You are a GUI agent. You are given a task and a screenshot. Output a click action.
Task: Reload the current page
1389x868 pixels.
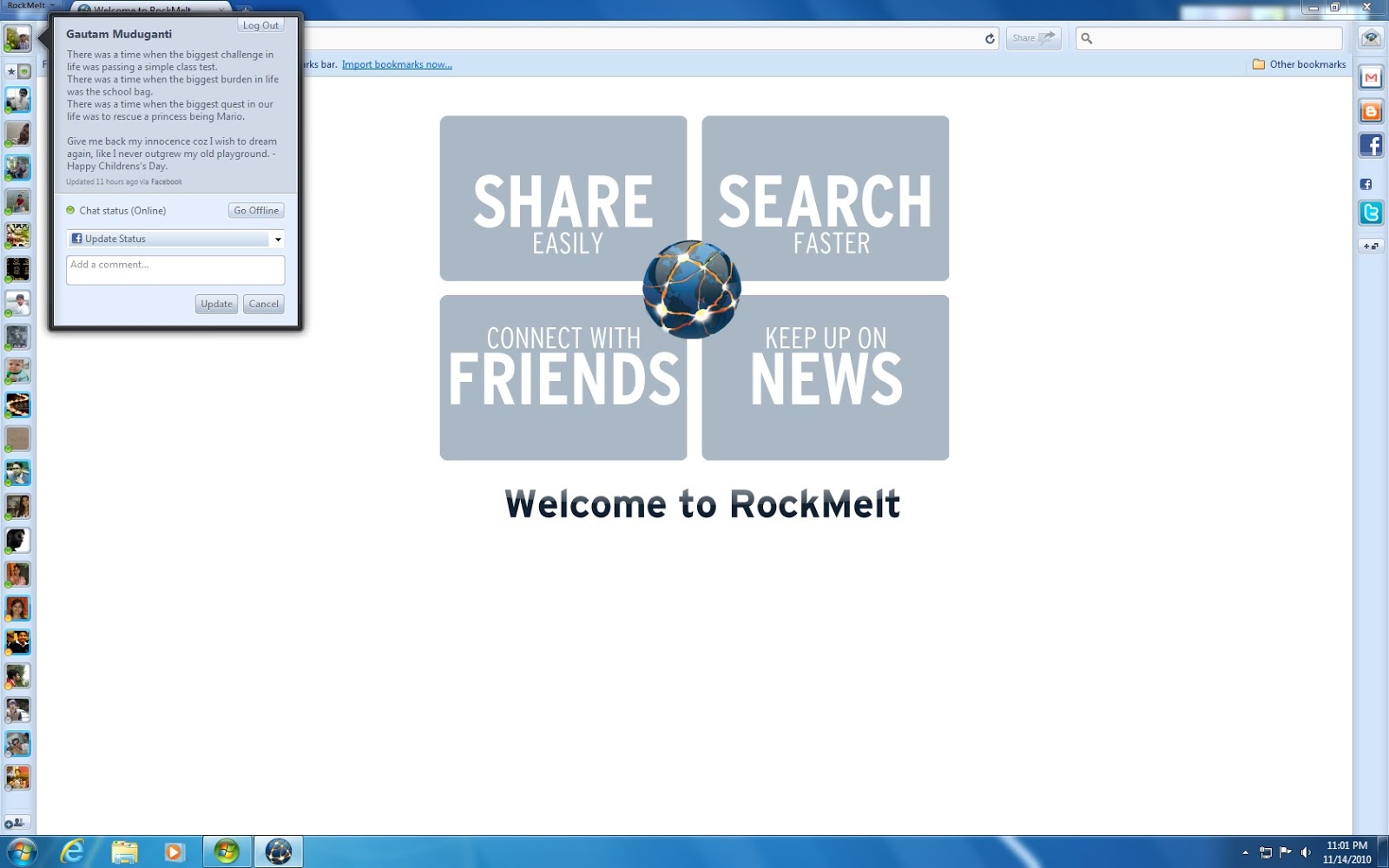click(990, 38)
